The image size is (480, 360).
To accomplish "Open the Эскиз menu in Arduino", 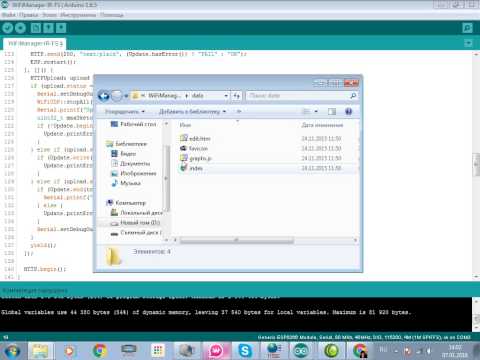I will tap(49, 15).
